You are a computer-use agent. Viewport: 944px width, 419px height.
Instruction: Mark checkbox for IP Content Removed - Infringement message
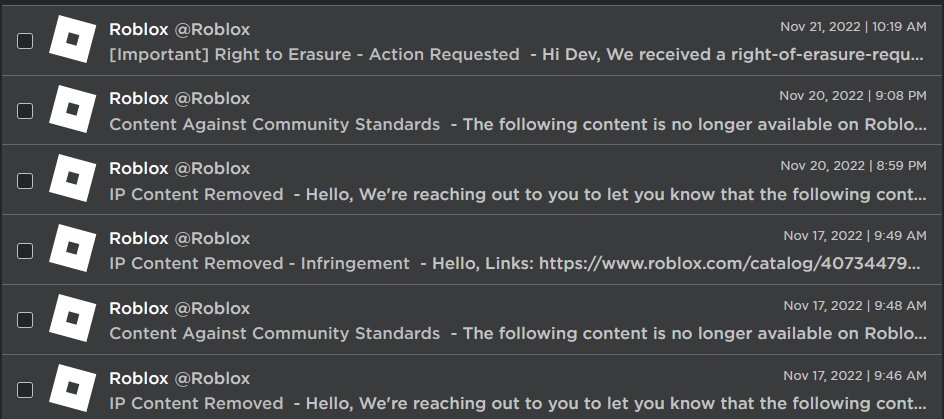[x=25, y=250]
